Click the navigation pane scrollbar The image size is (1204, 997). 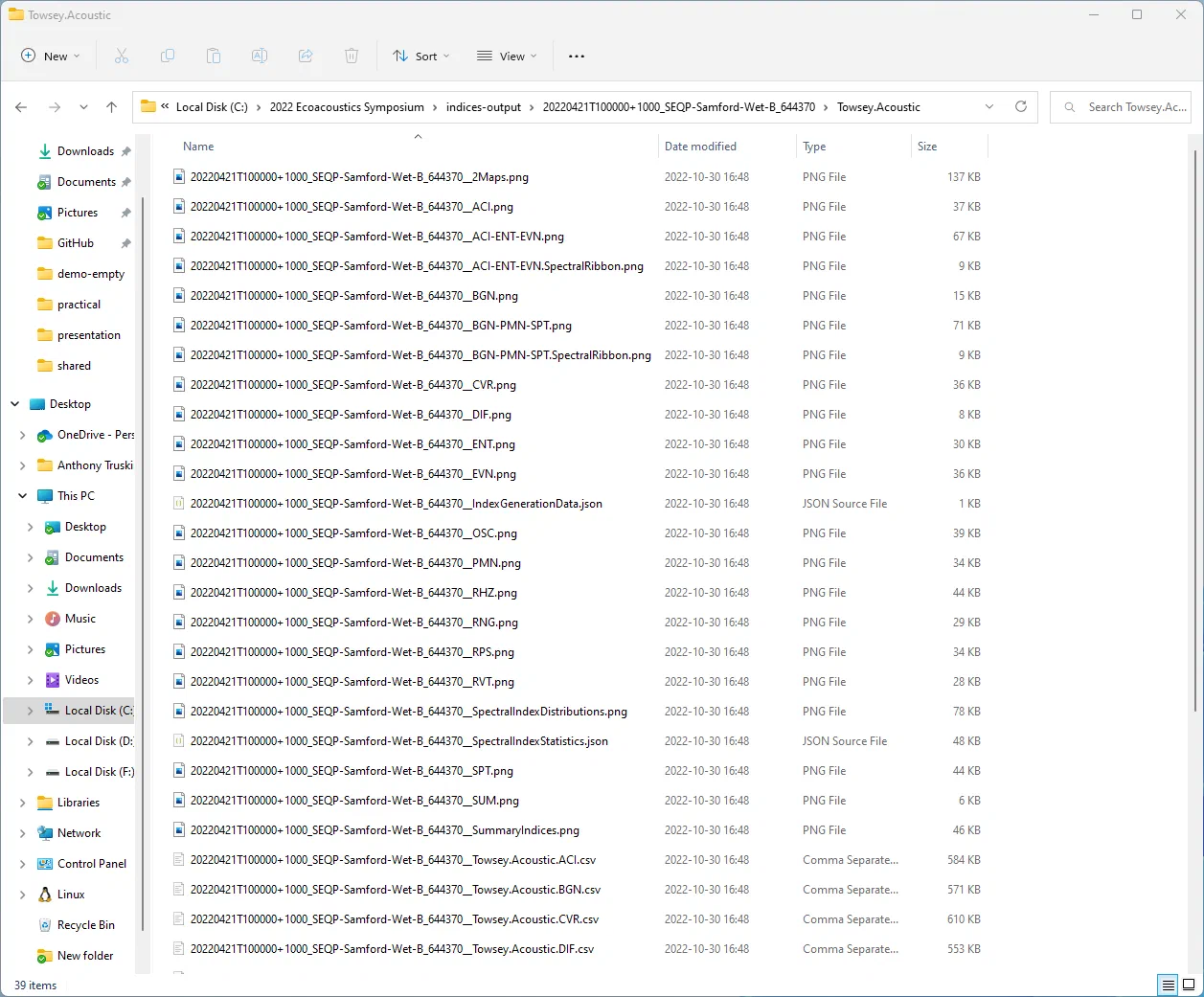(143, 565)
